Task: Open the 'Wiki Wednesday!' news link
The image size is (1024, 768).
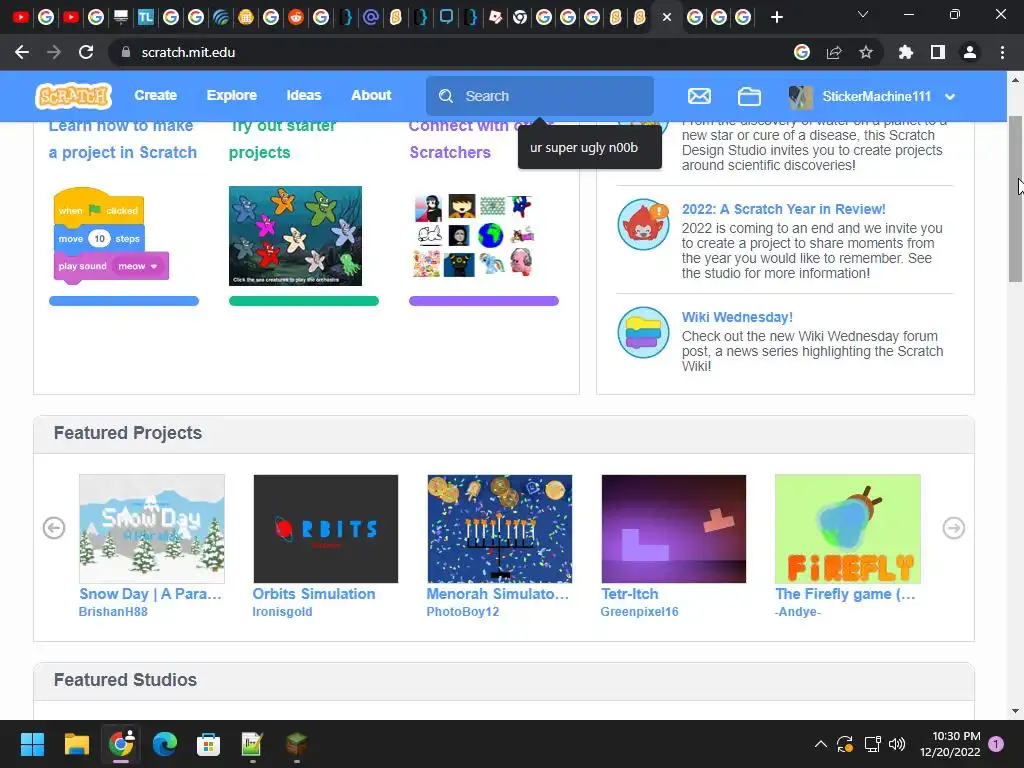Action: click(x=737, y=317)
